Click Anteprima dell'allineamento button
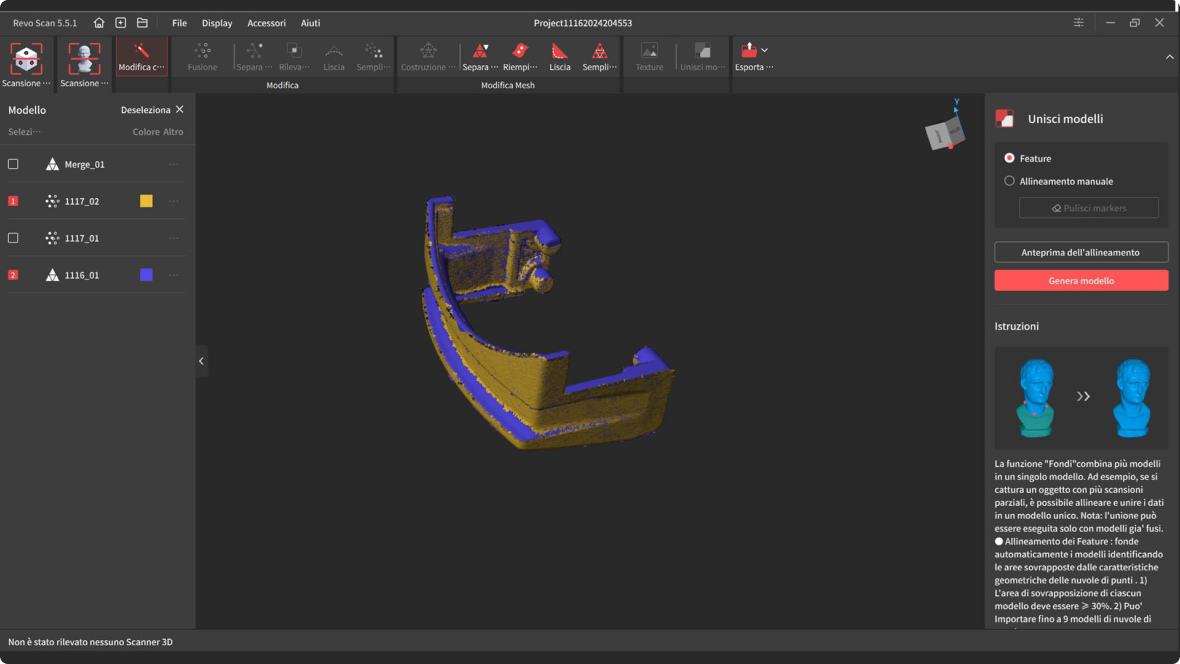1180x664 pixels. pyautogui.click(x=1081, y=252)
